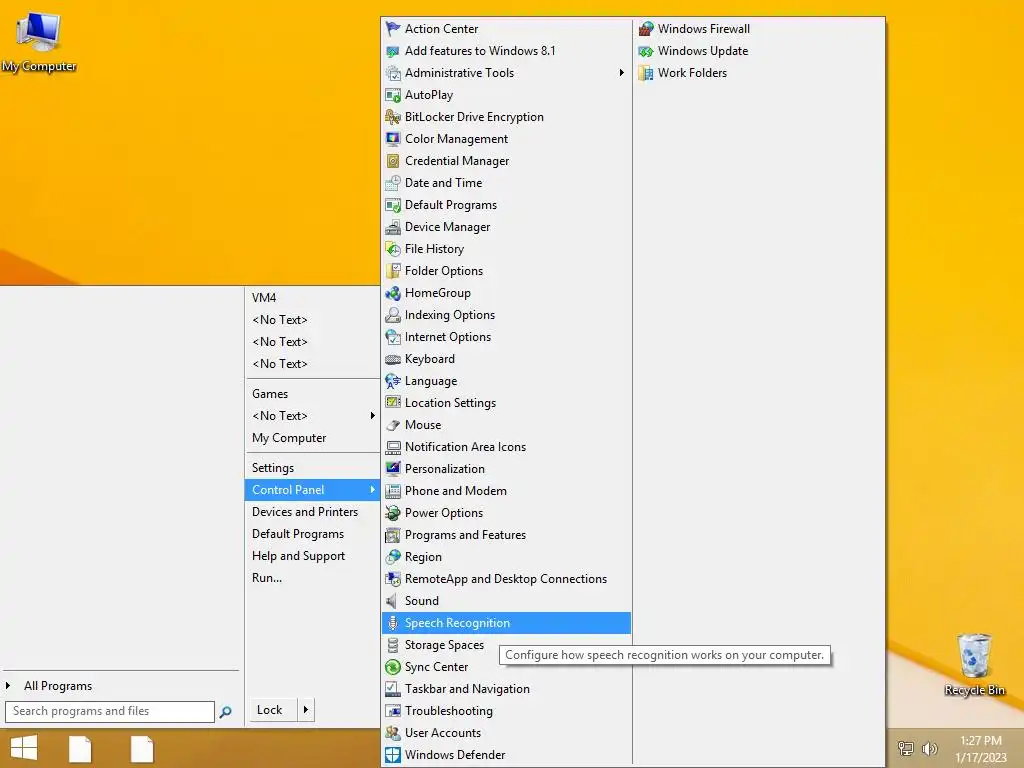This screenshot has height=768, width=1024.
Task: Open Settings in Start menu
Action: click(312, 468)
